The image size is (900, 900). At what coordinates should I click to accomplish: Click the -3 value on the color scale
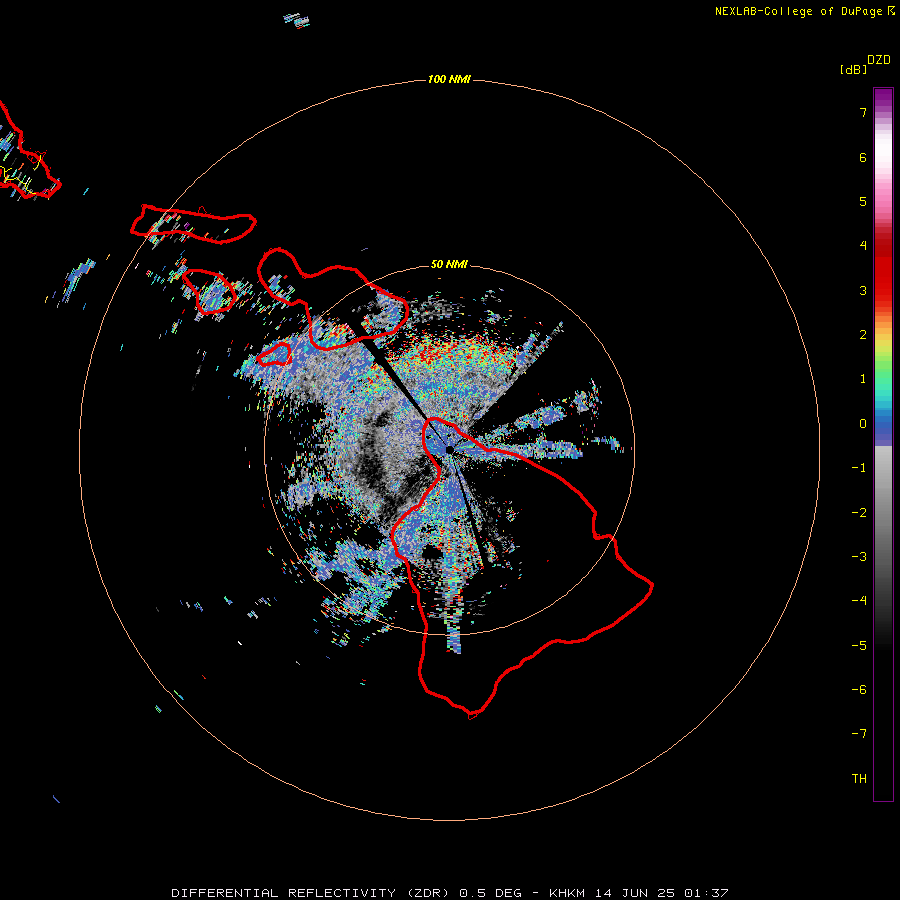click(x=859, y=557)
